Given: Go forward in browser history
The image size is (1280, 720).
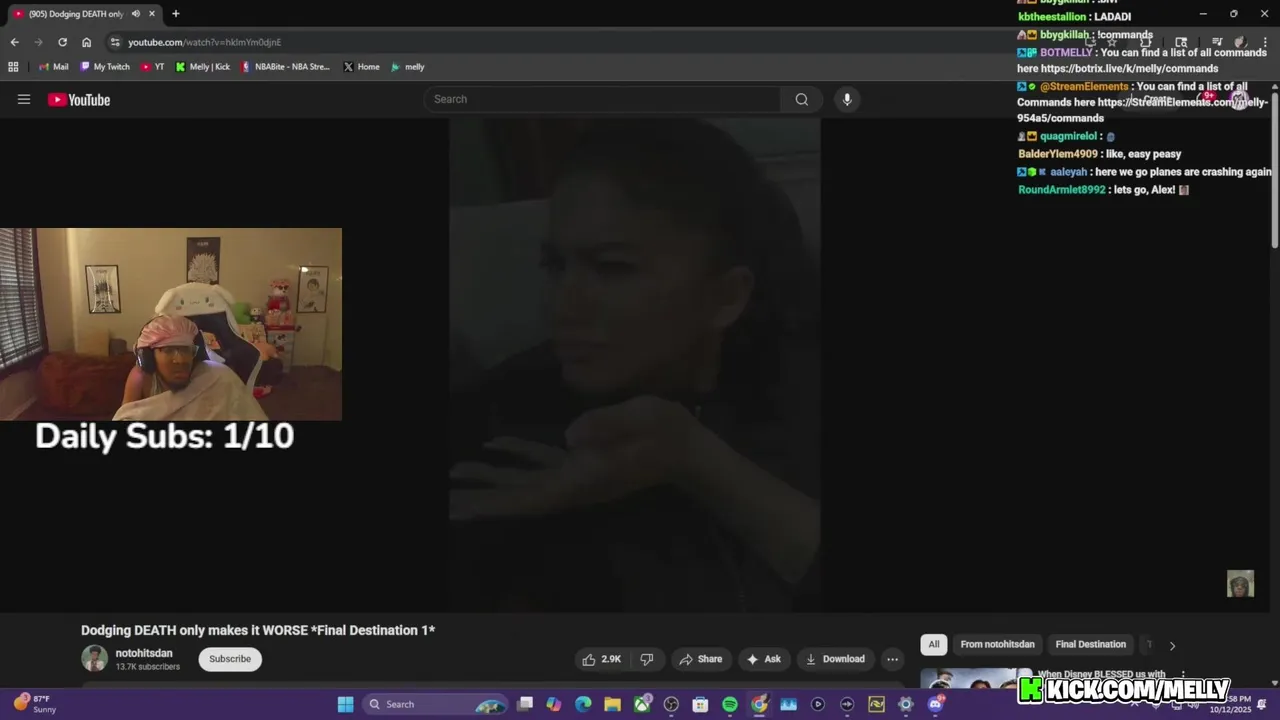Looking at the screenshot, I should pyautogui.click(x=38, y=42).
